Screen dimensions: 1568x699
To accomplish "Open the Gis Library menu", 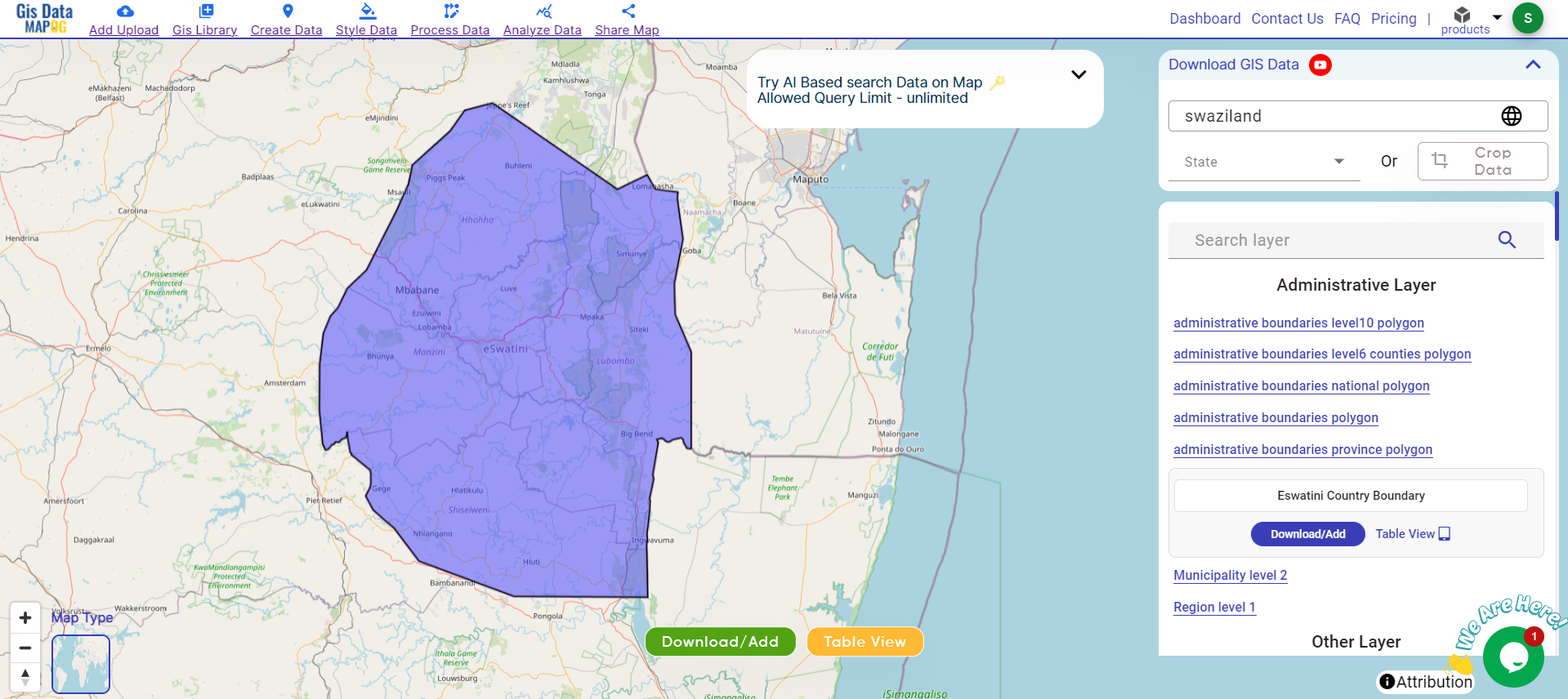I will (x=205, y=30).
